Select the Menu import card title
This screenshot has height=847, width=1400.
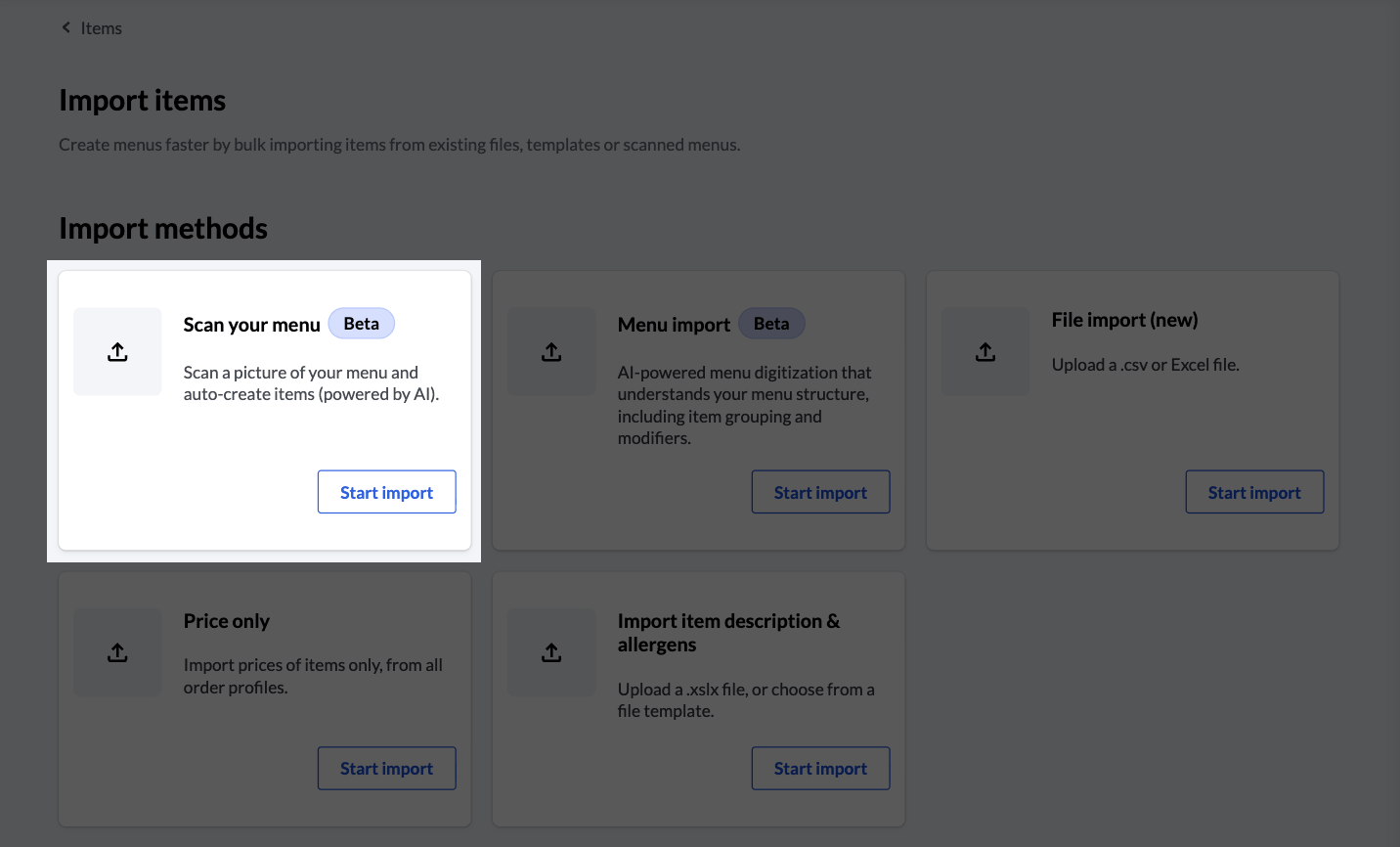pos(674,325)
